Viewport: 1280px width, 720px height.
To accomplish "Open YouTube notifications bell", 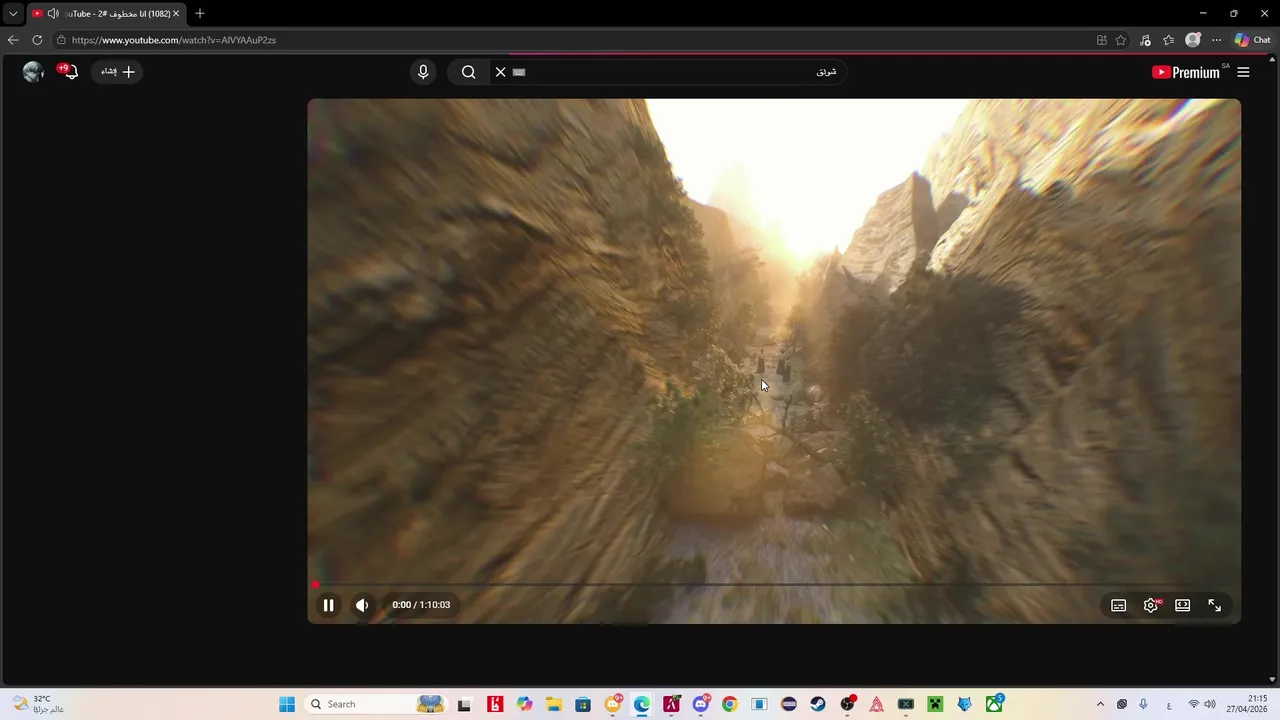I will click(x=69, y=72).
